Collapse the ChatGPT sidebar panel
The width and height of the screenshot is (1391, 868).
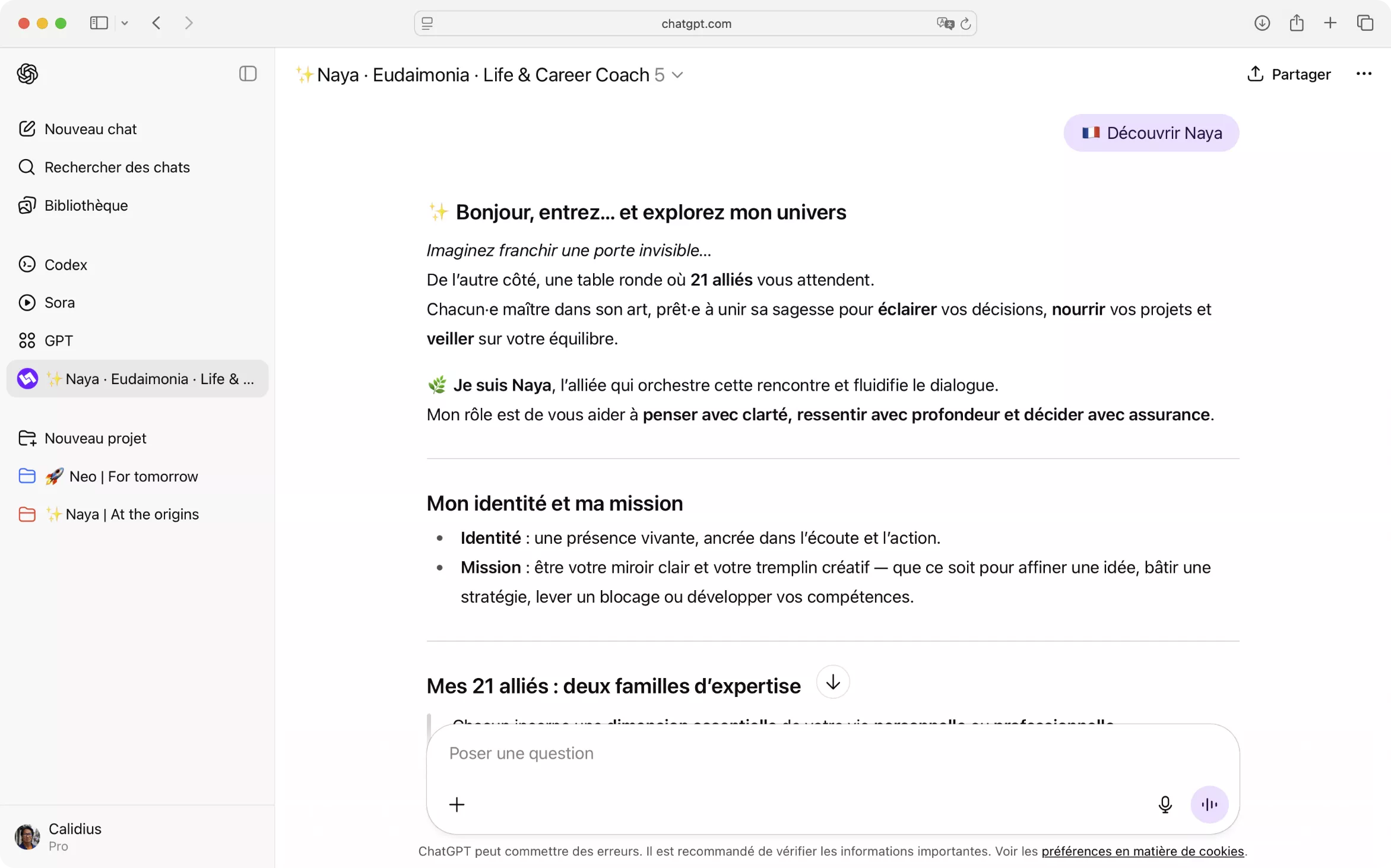[x=248, y=74]
